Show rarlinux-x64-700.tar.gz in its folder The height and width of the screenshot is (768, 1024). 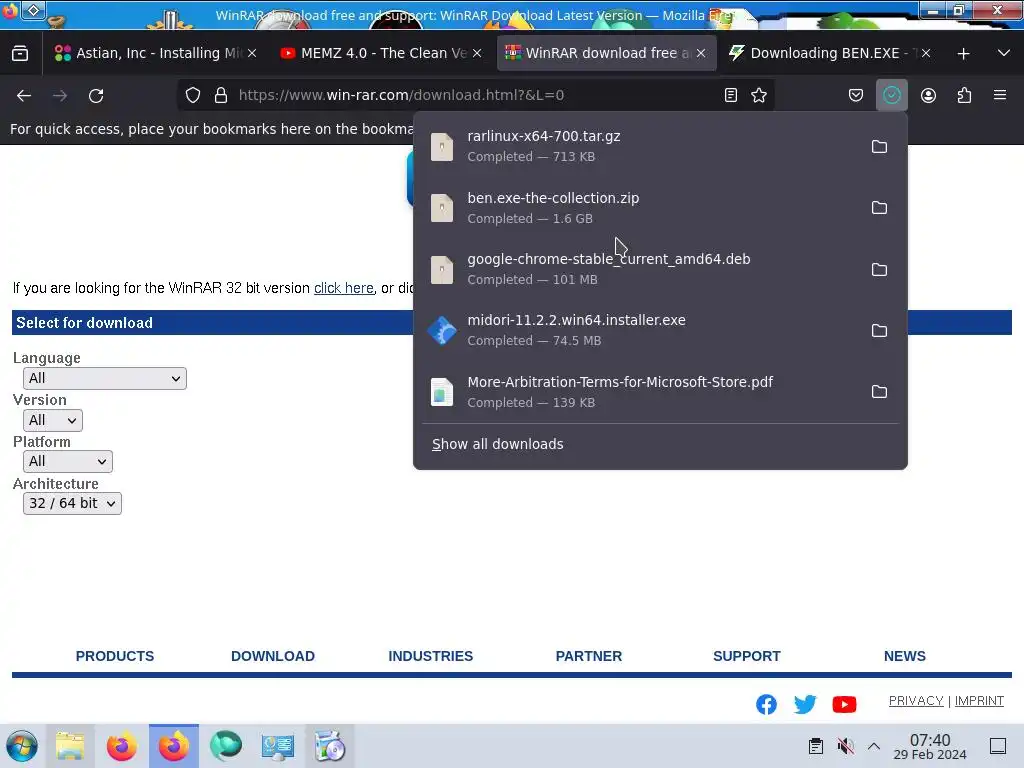pos(879,146)
